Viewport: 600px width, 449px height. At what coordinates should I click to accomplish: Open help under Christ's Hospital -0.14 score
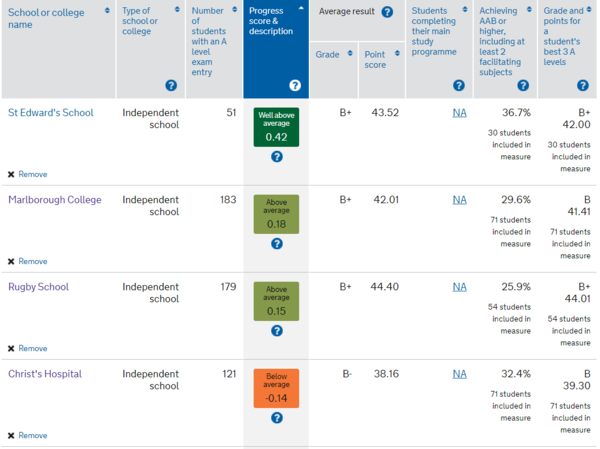(x=277, y=418)
